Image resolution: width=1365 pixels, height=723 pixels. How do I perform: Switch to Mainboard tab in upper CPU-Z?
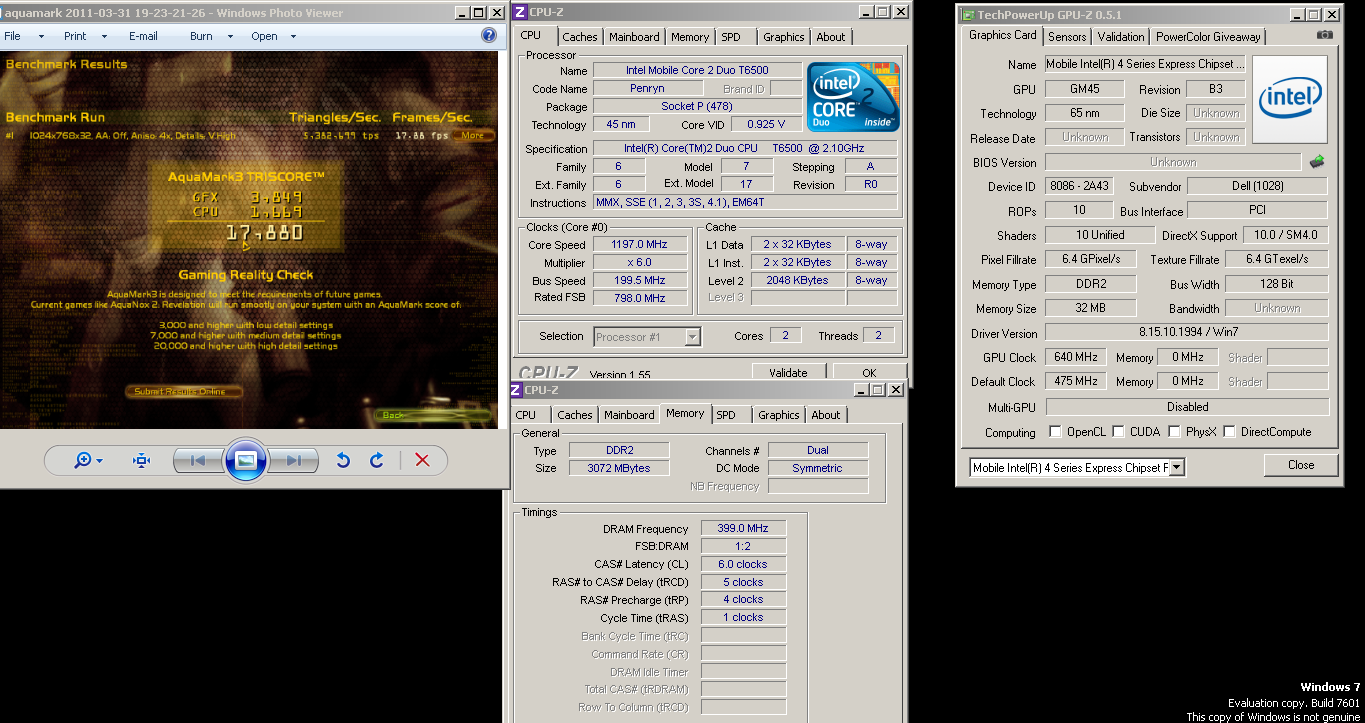point(634,37)
